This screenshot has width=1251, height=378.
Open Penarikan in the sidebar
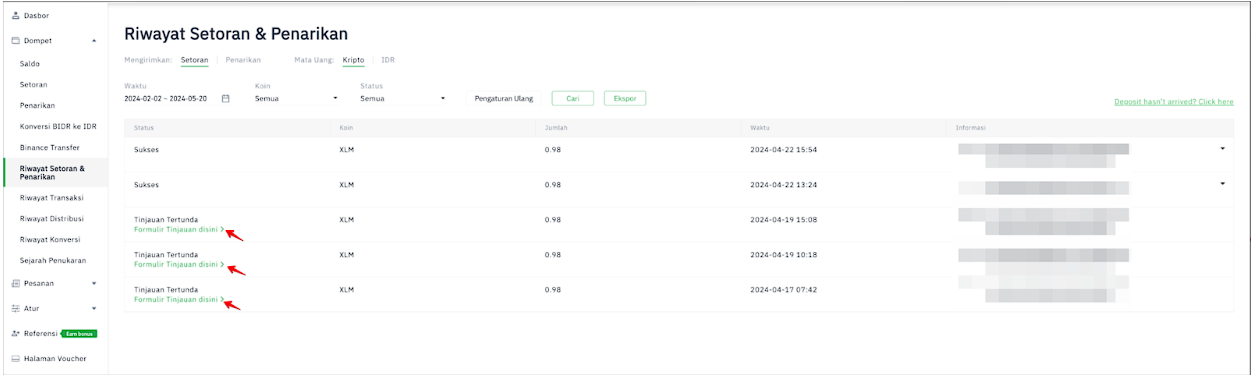[37, 105]
